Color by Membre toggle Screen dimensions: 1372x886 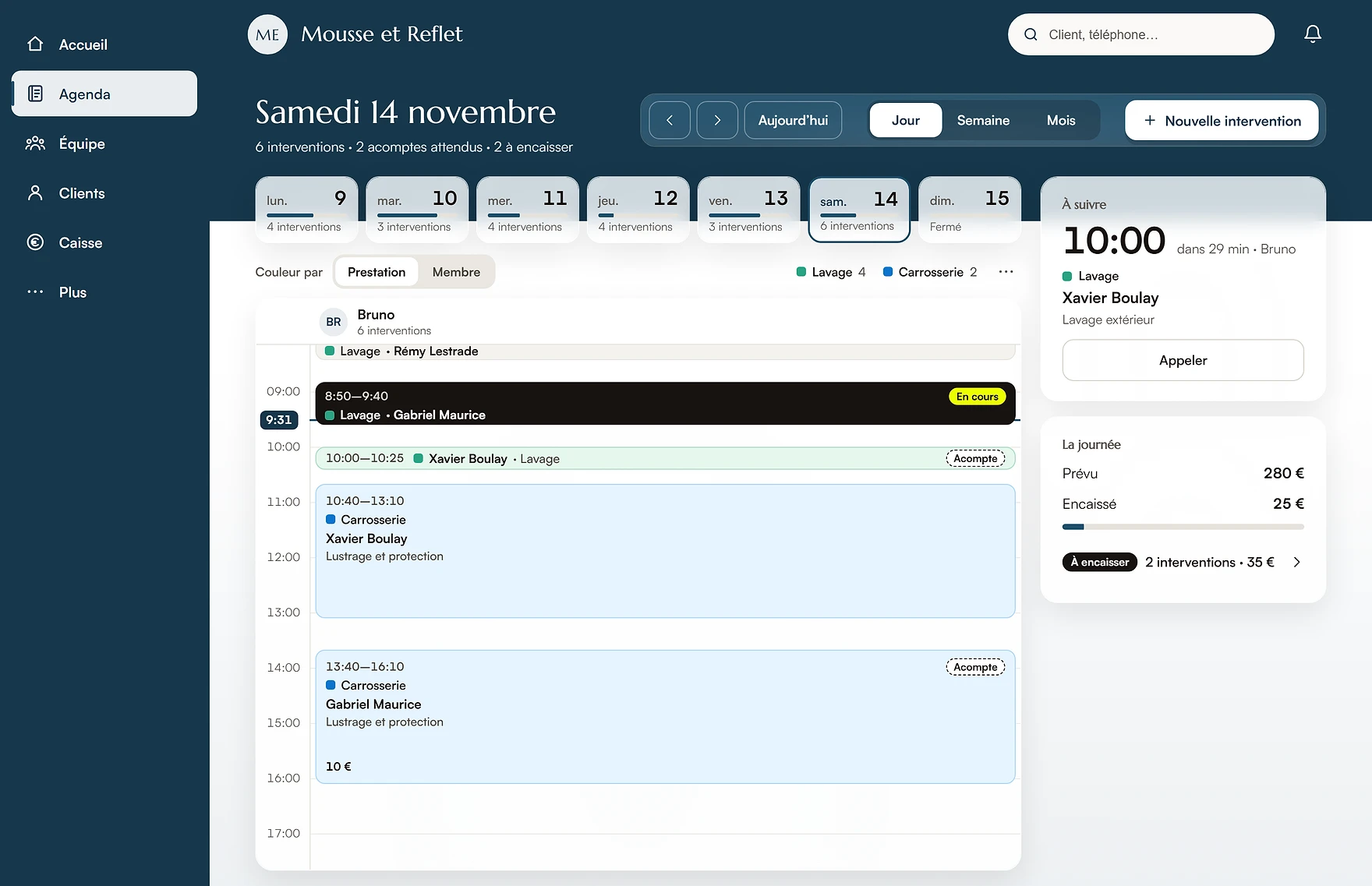[456, 272]
